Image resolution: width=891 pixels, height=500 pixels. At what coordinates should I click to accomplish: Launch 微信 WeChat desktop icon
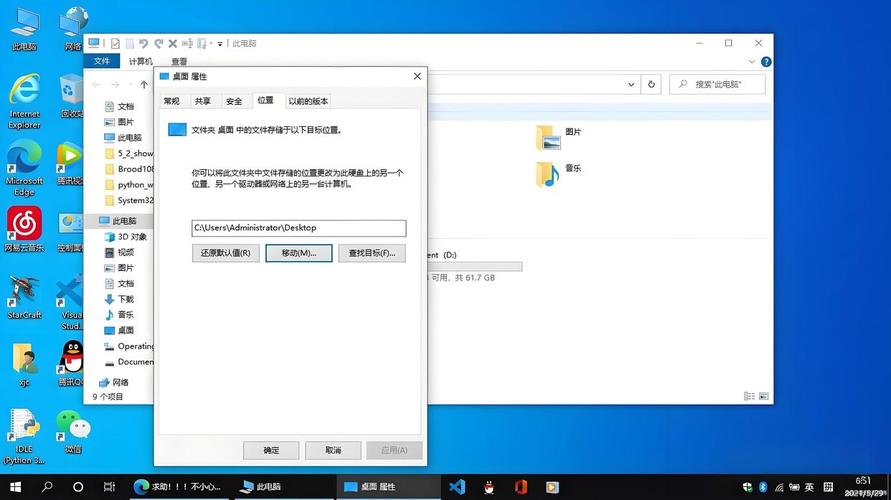point(73,432)
